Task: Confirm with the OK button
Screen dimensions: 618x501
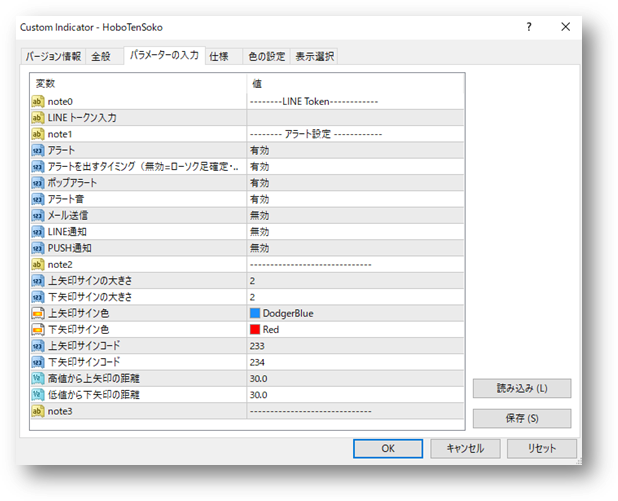Action: click(x=388, y=449)
